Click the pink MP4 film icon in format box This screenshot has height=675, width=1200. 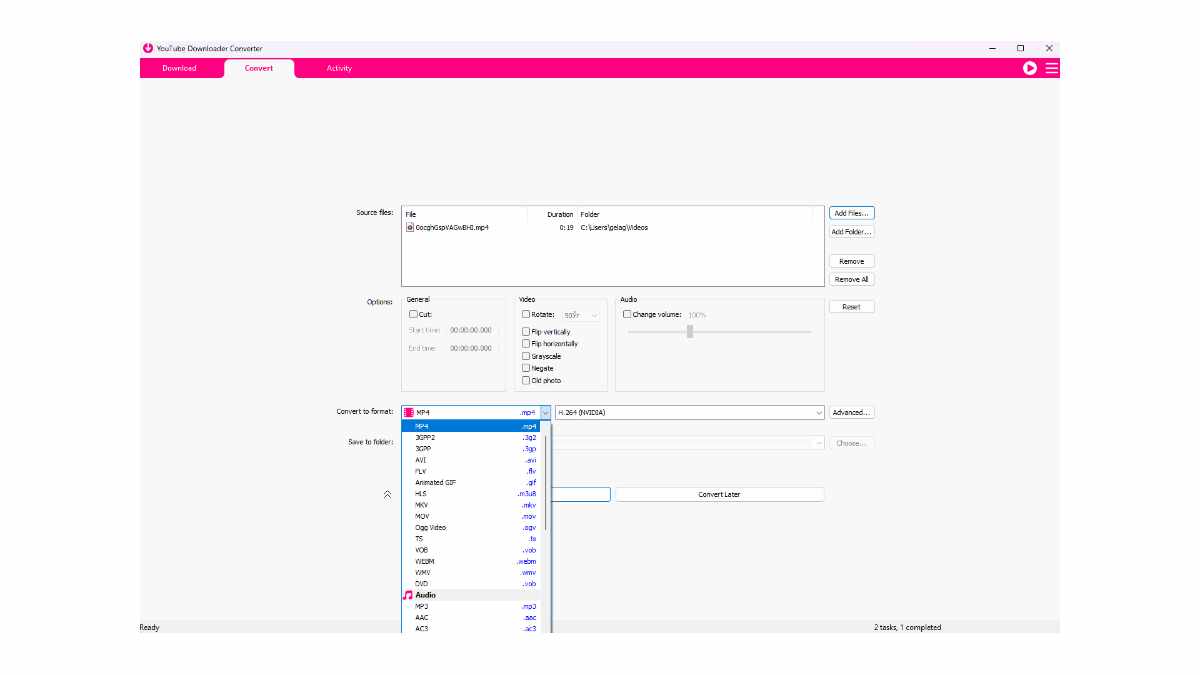coord(409,412)
